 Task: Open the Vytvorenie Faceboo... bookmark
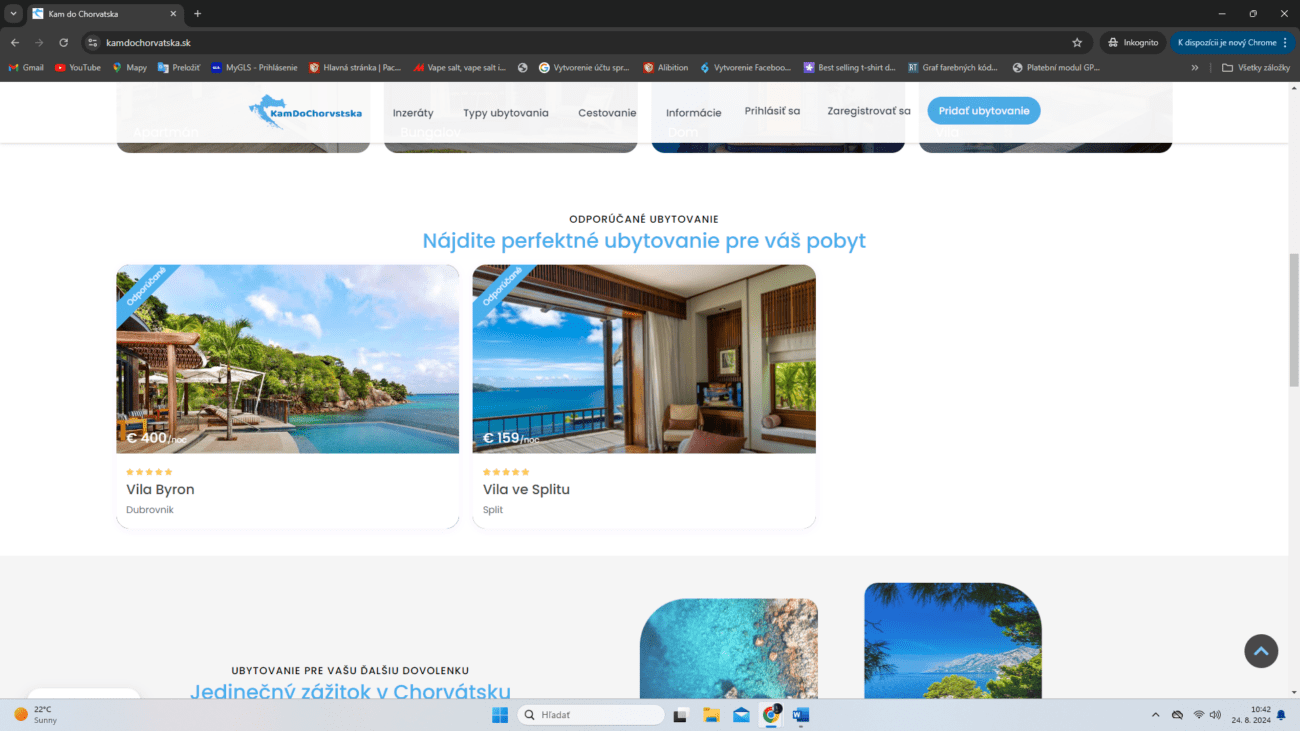(x=745, y=68)
